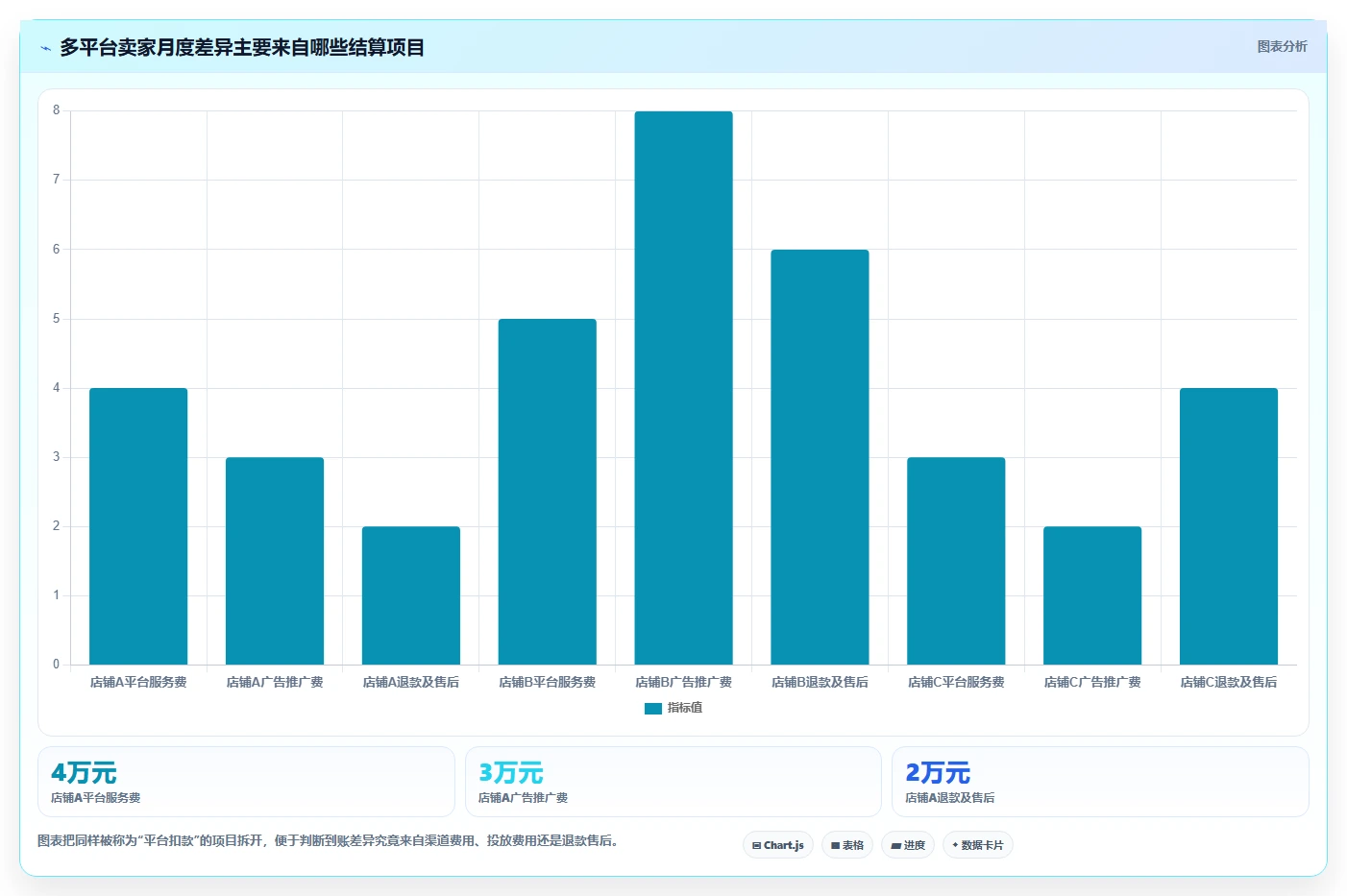Viewport: 1347px width, 896px height.
Task: Click the 店铺B广告推广费 x-axis label
Action: pos(684,682)
